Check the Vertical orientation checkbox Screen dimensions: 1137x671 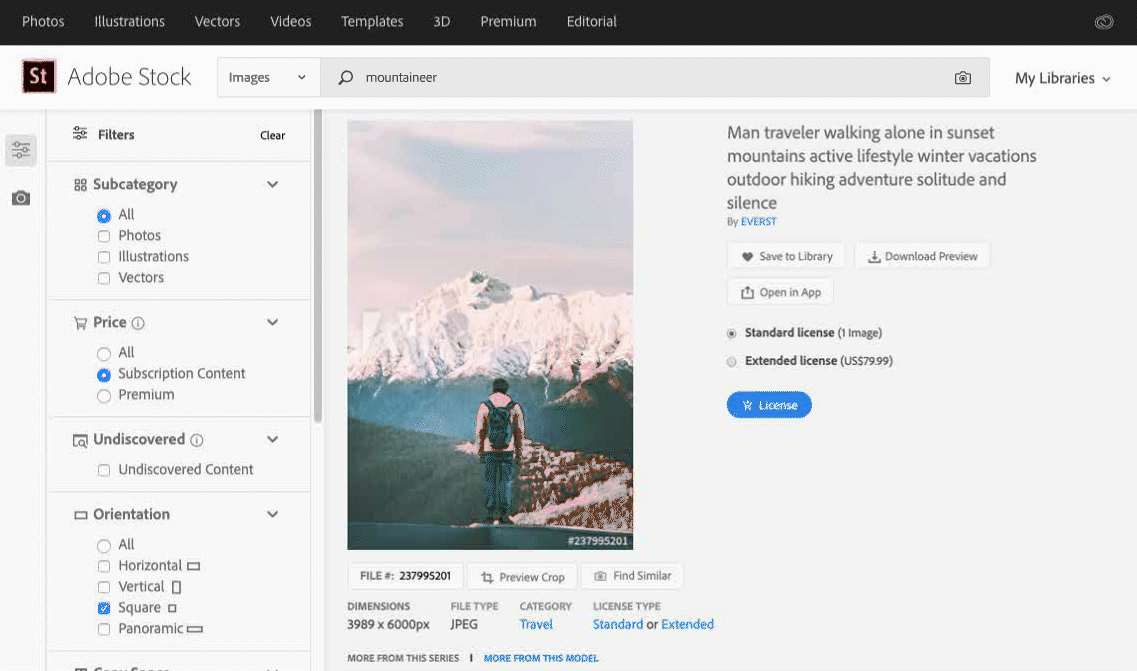pyautogui.click(x=104, y=588)
